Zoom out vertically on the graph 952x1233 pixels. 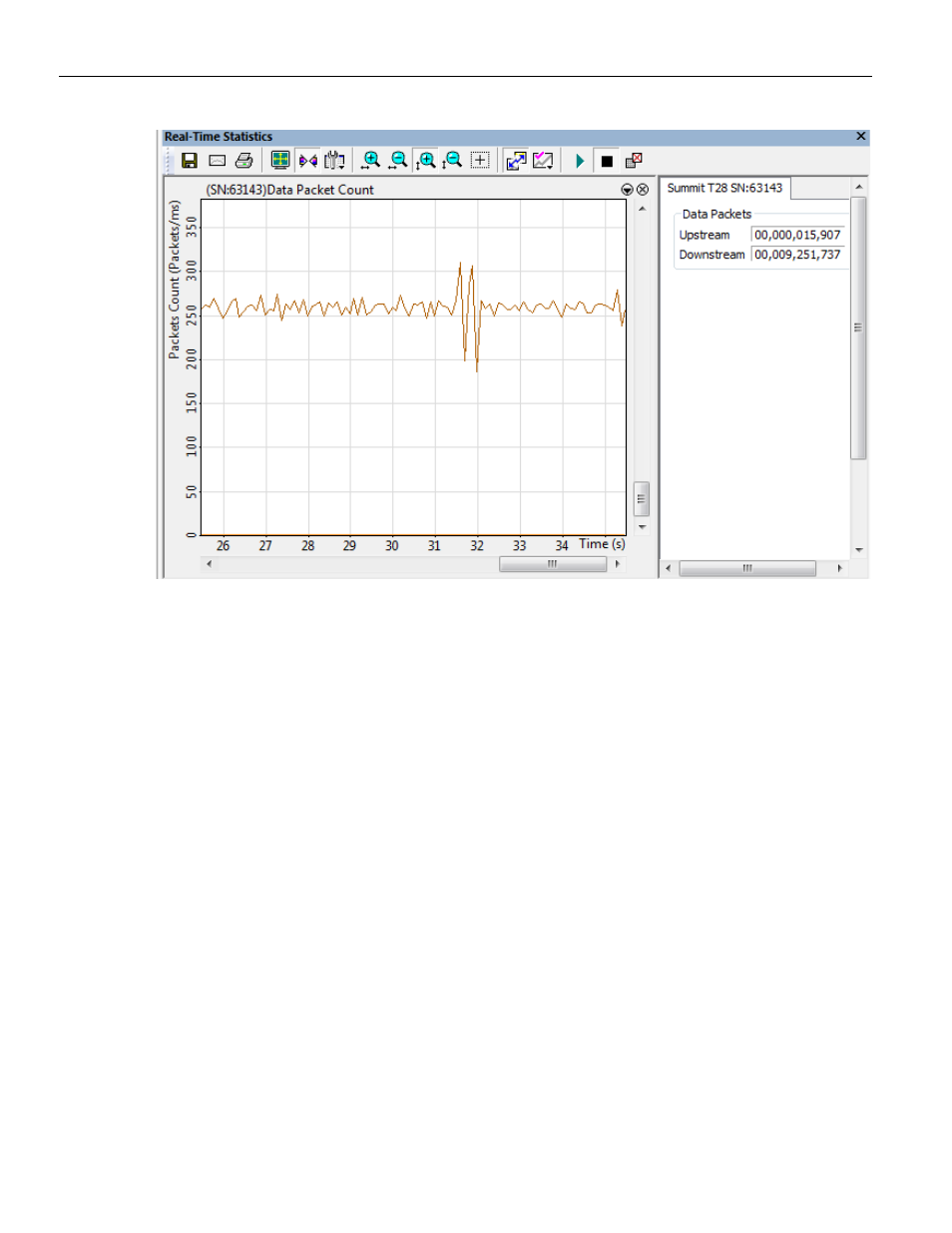pos(453,161)
